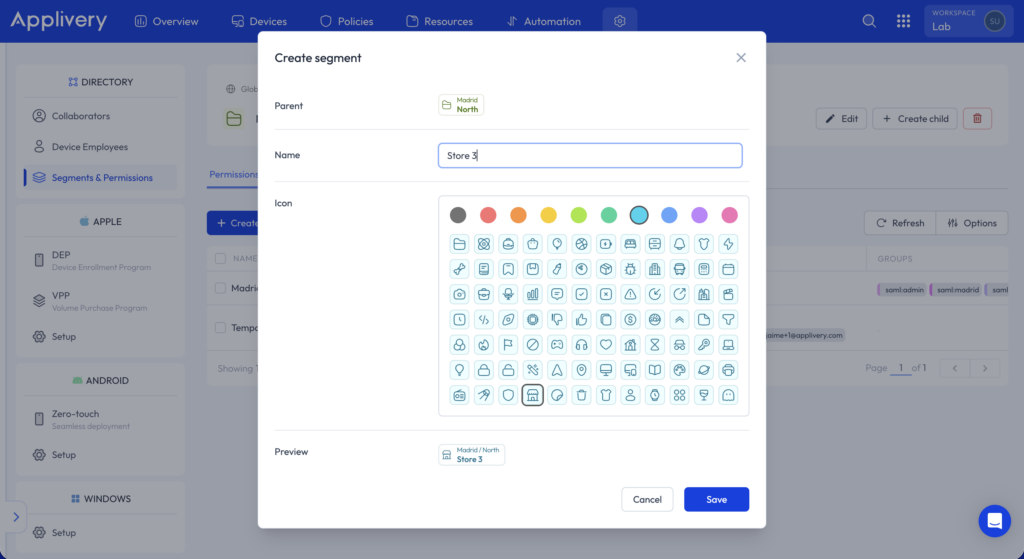Image resolution: width=1024 pixels, height=559 pixels.
Task: Pick the printer icon in the grid
Action: [728, 370]
